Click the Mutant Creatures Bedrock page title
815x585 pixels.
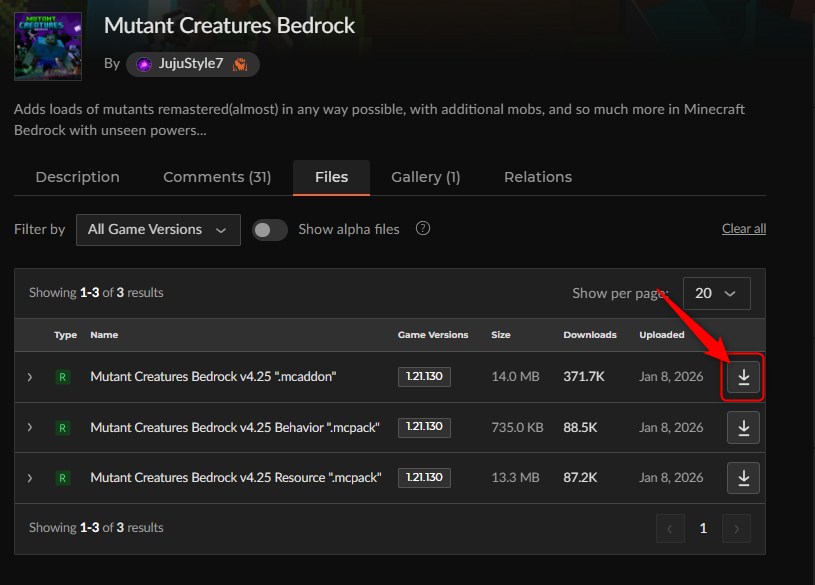click(x=229, y=26)
